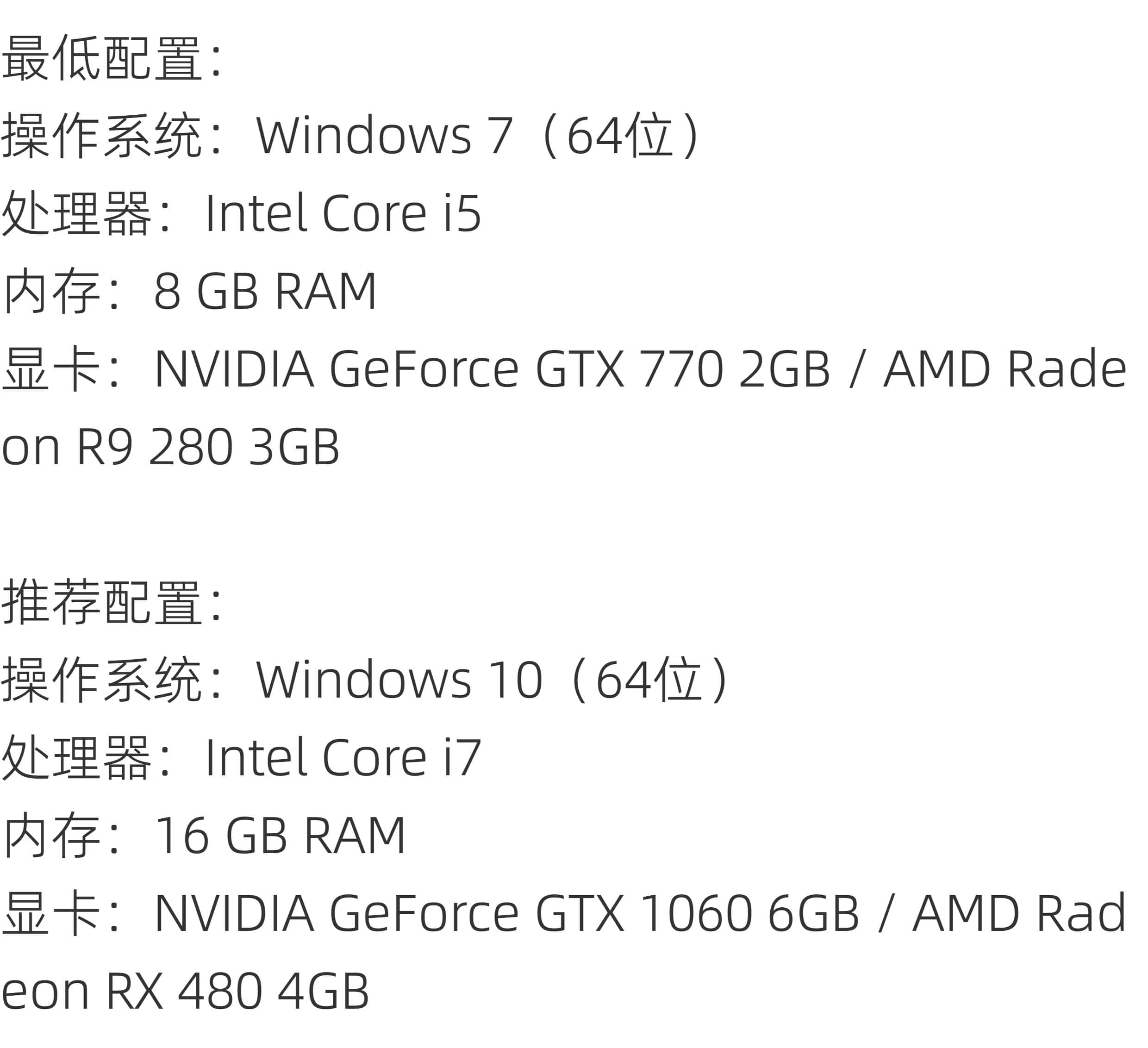Image resolution: width=1148 pixels, height=1048 pixels.
Task: Click 内存 label beside 16 GB RAM
Action: [51, 836]
